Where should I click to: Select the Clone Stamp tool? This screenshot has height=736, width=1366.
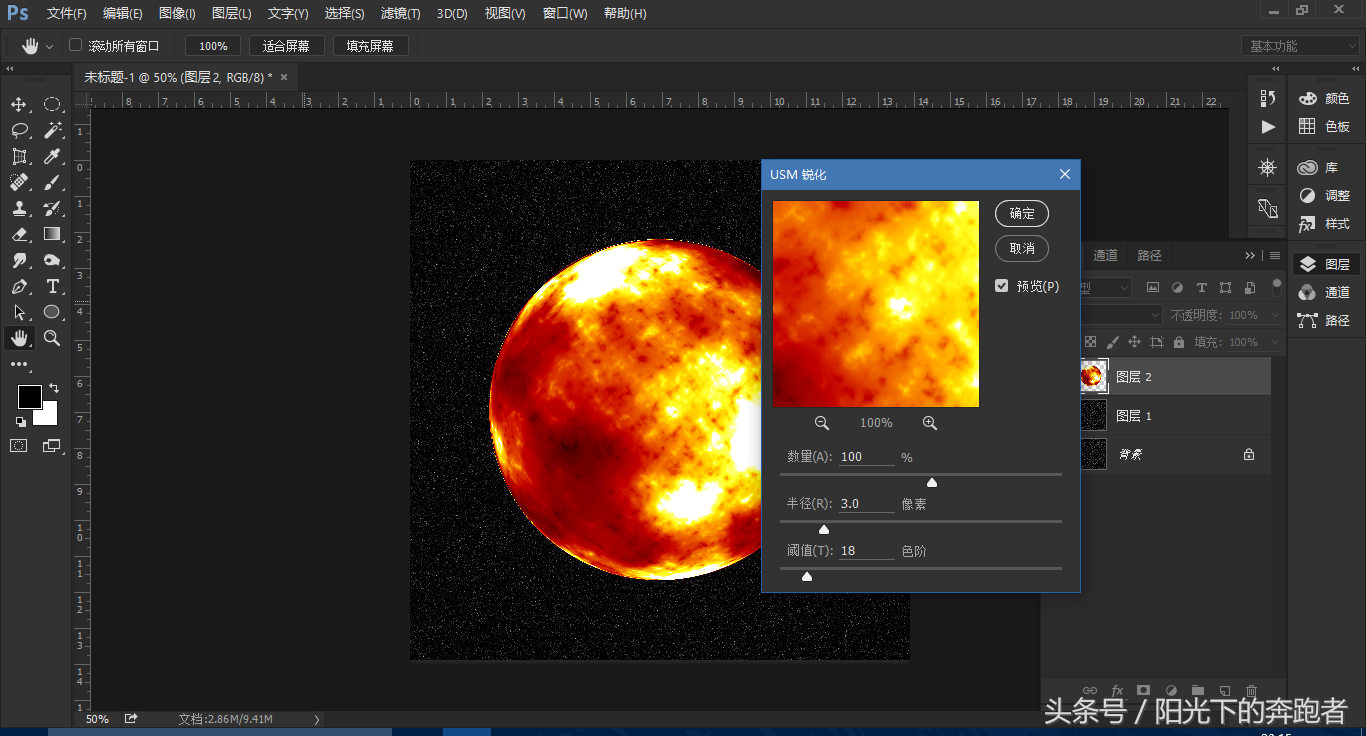(x=19, y=209)
